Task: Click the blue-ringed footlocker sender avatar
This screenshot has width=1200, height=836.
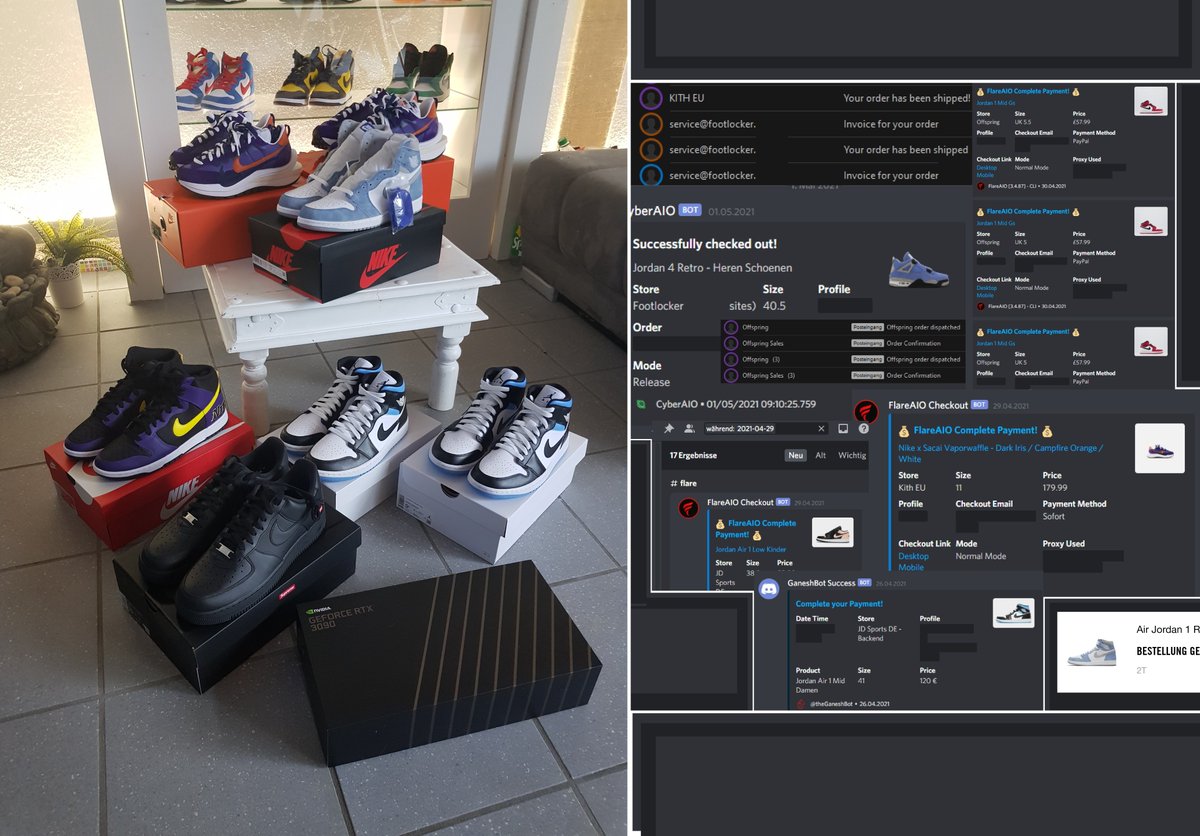Action: point(651,176)
